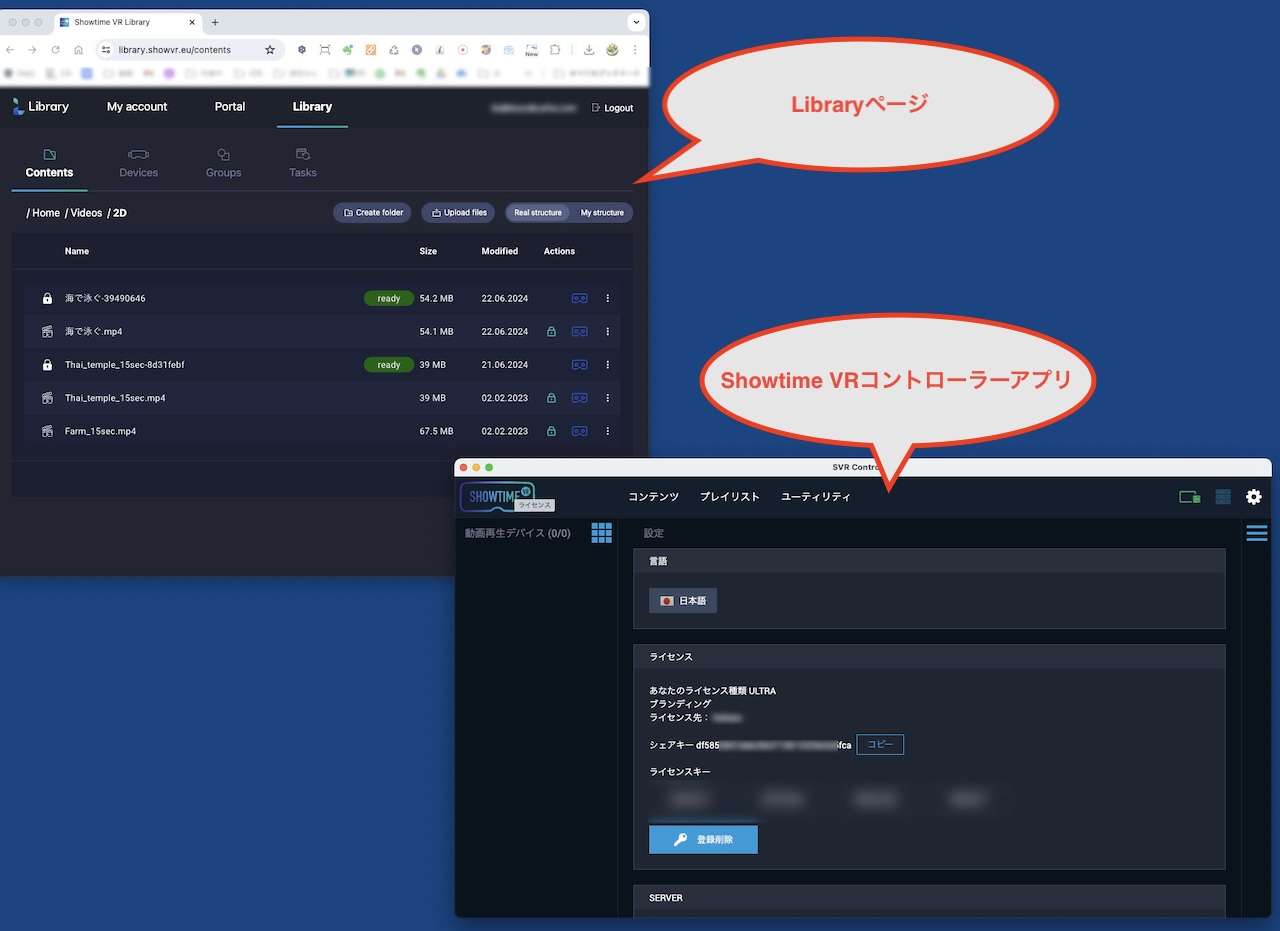
Task: Bookmark page with star icon
Action: [x=270, y=49]
